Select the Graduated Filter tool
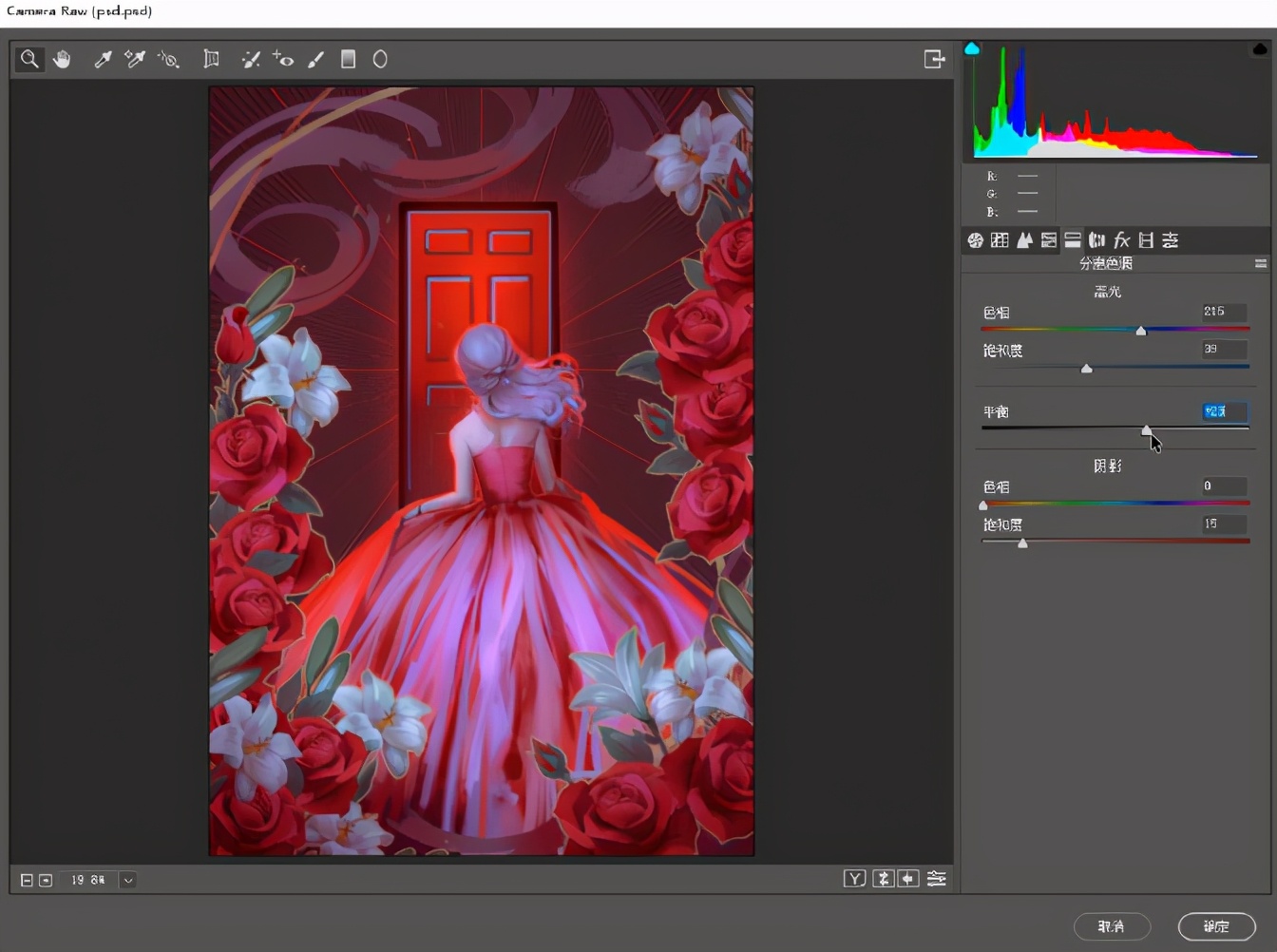The width and height of the screenshot is (1277, 952). click(349, 60)
